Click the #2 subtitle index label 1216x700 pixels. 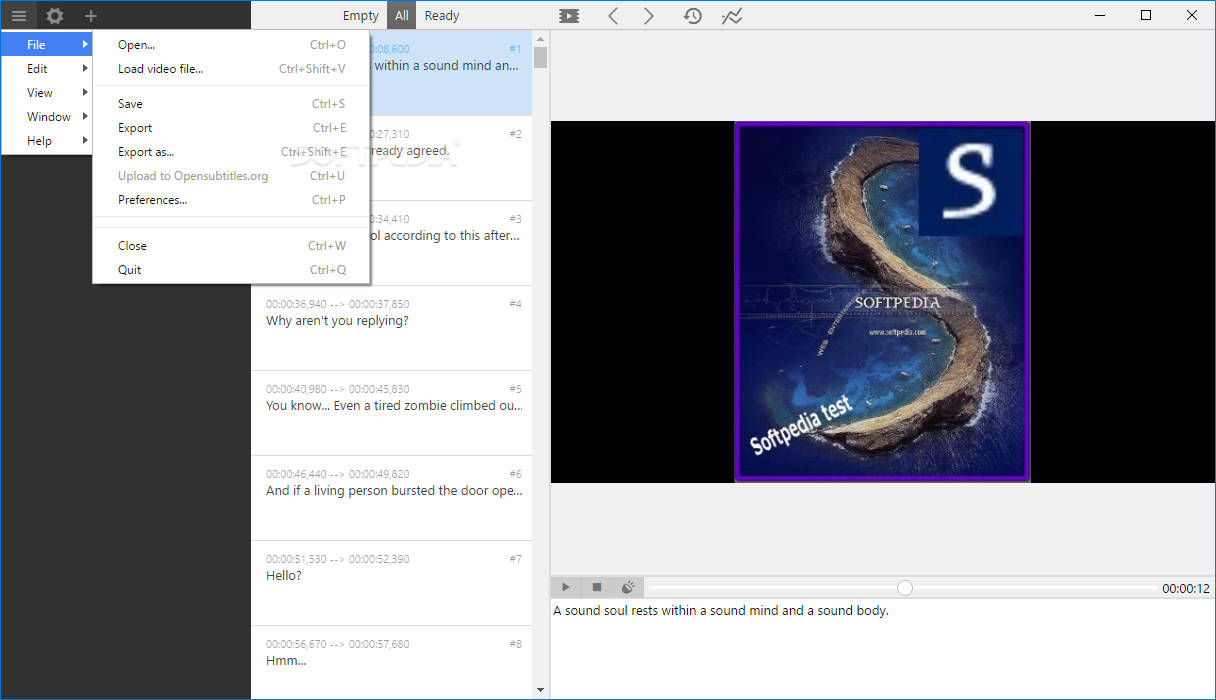pyautogui.click(x=515, y=134)
